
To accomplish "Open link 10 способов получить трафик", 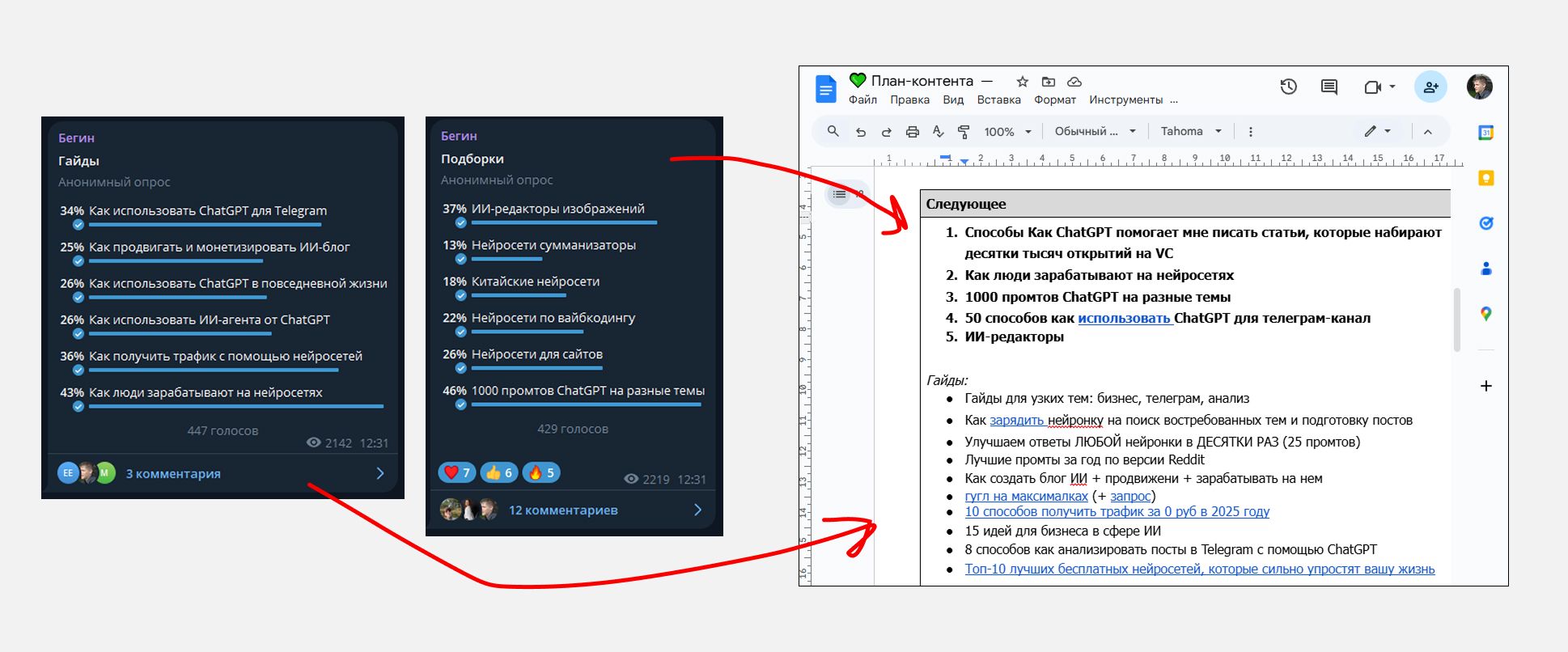I will [1117, 511].
